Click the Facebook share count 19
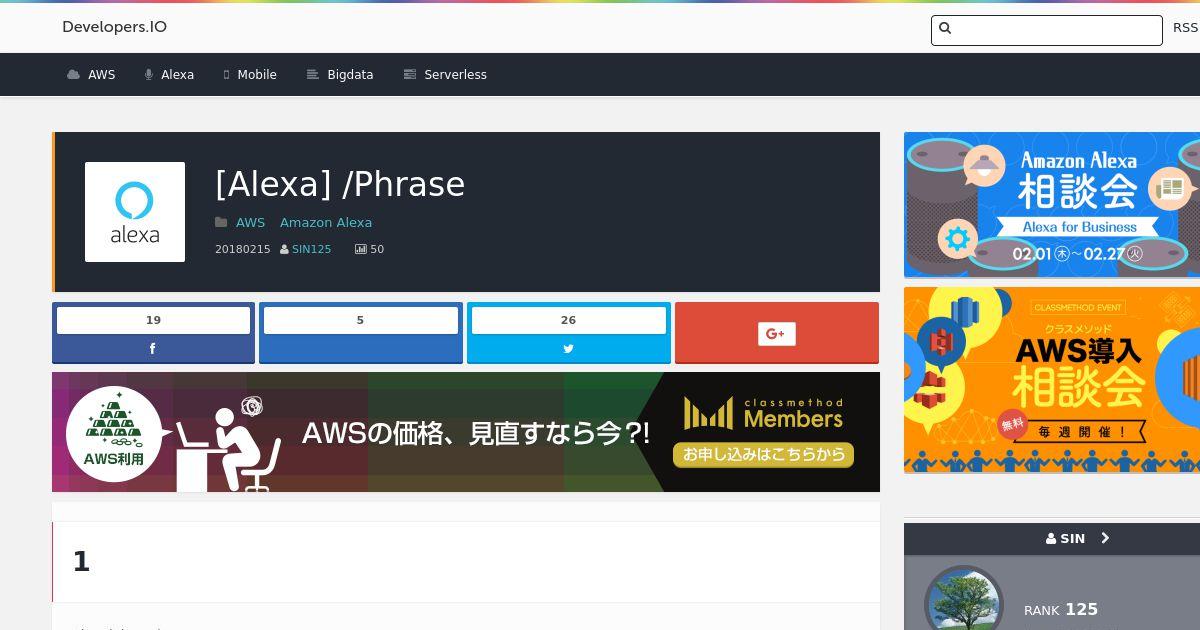The height and width of the screenshot is (630, 1200). [x=153, y=320]
